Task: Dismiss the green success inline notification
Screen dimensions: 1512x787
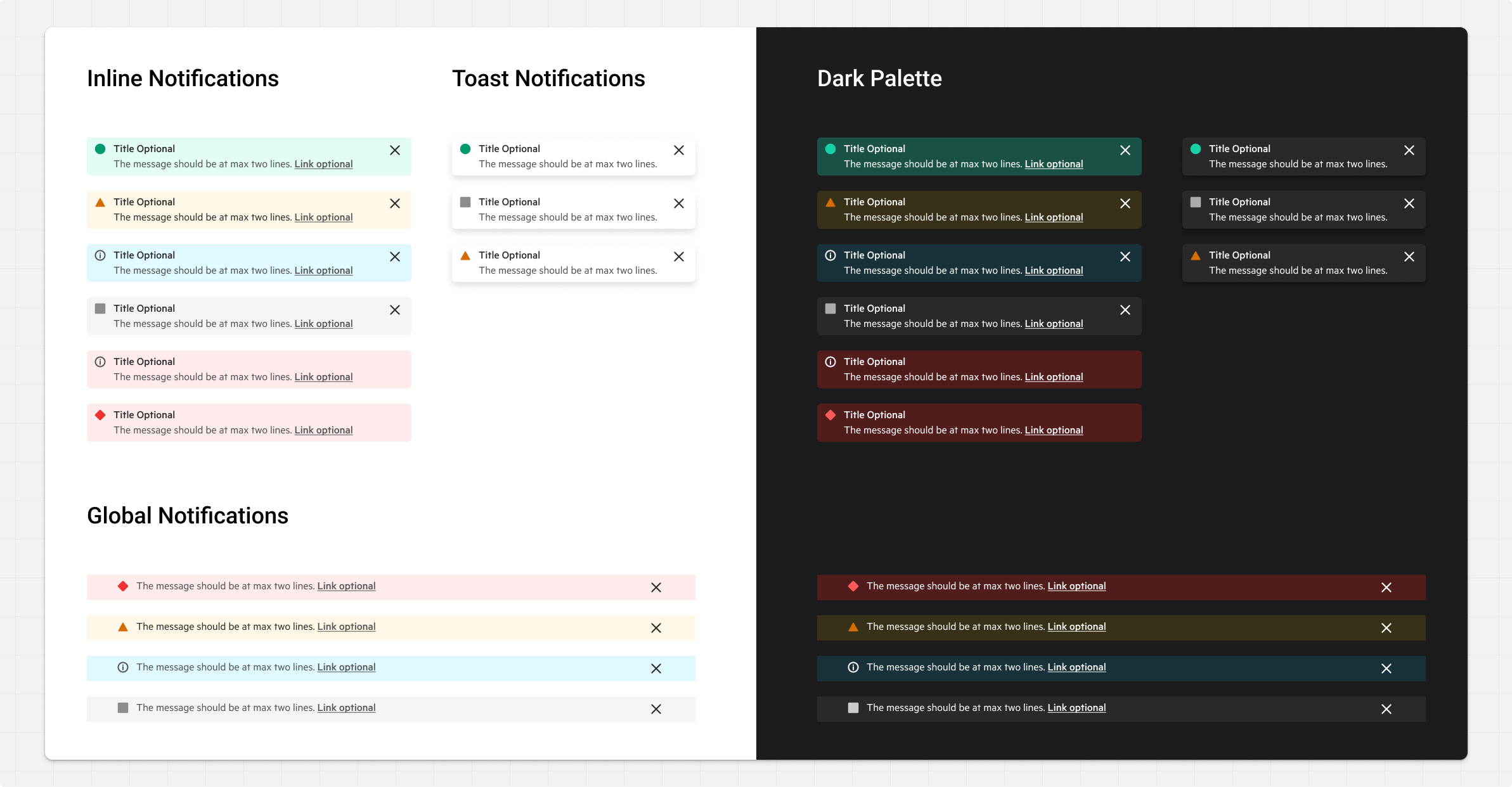Action: pos(395,151)
